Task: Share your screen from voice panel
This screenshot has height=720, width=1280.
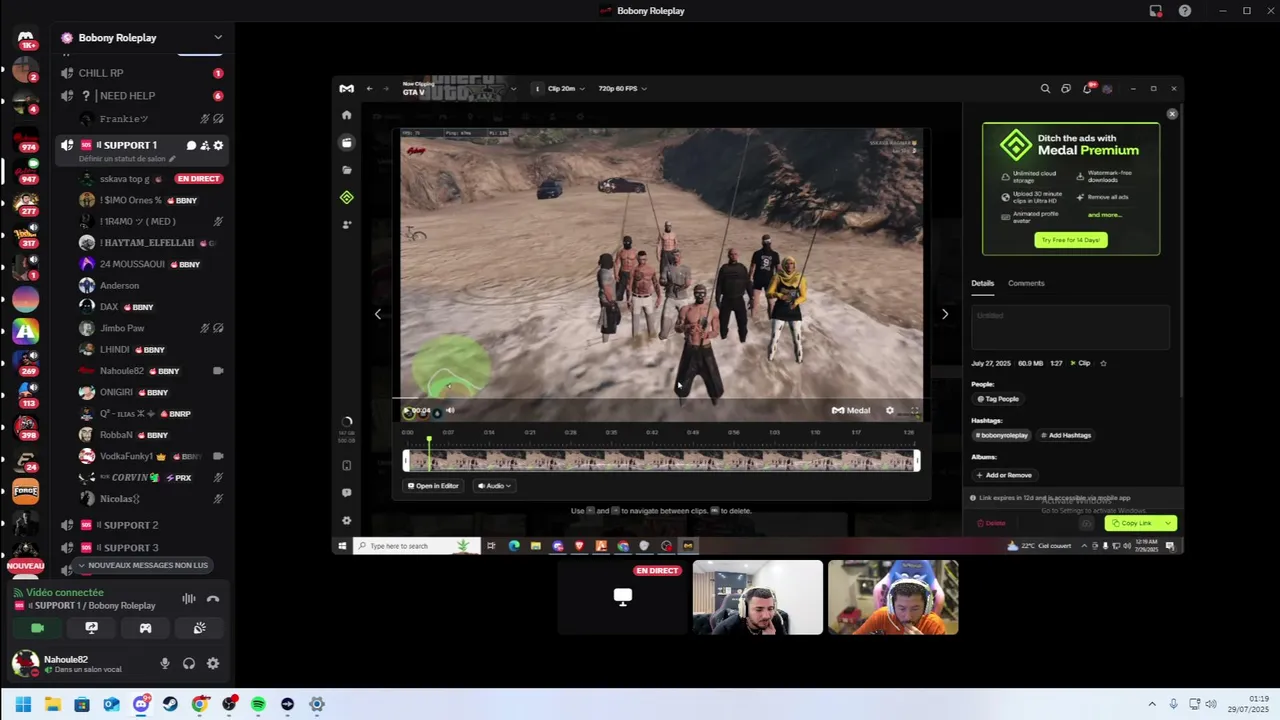Action: pos(92,628)
